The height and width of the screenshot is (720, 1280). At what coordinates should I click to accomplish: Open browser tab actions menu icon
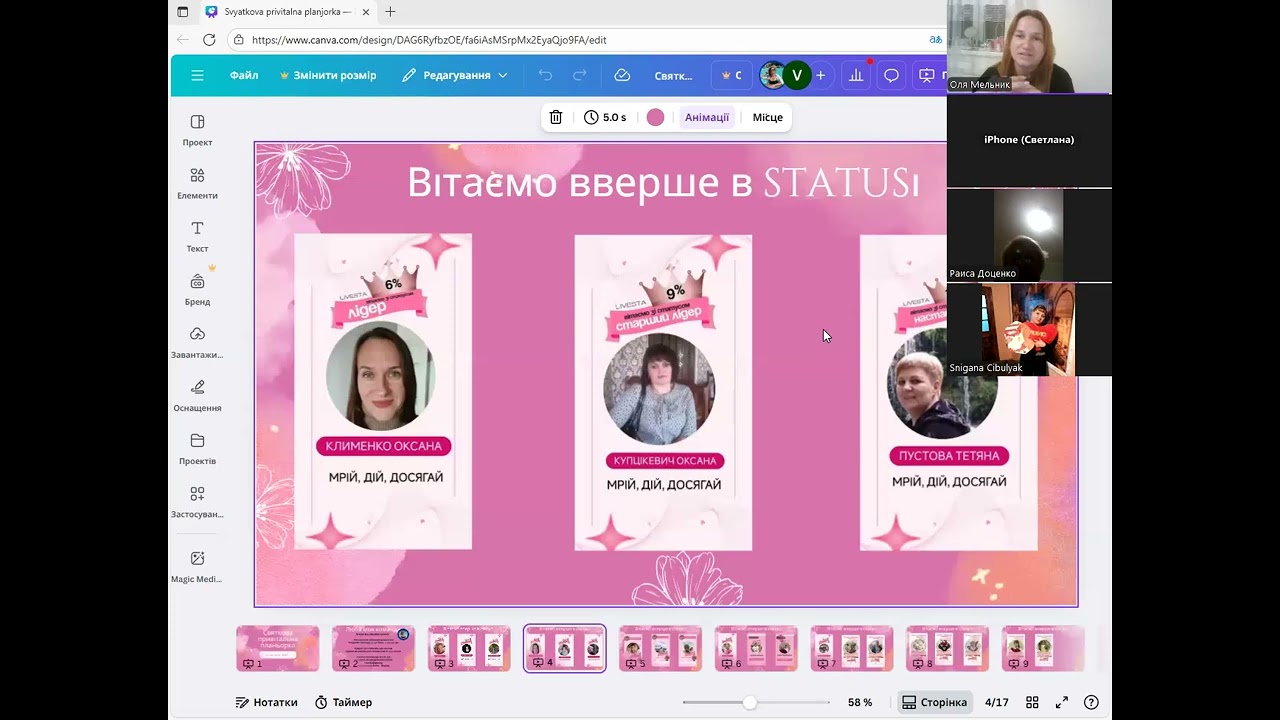pyautogui.click(x=182, y=12)
